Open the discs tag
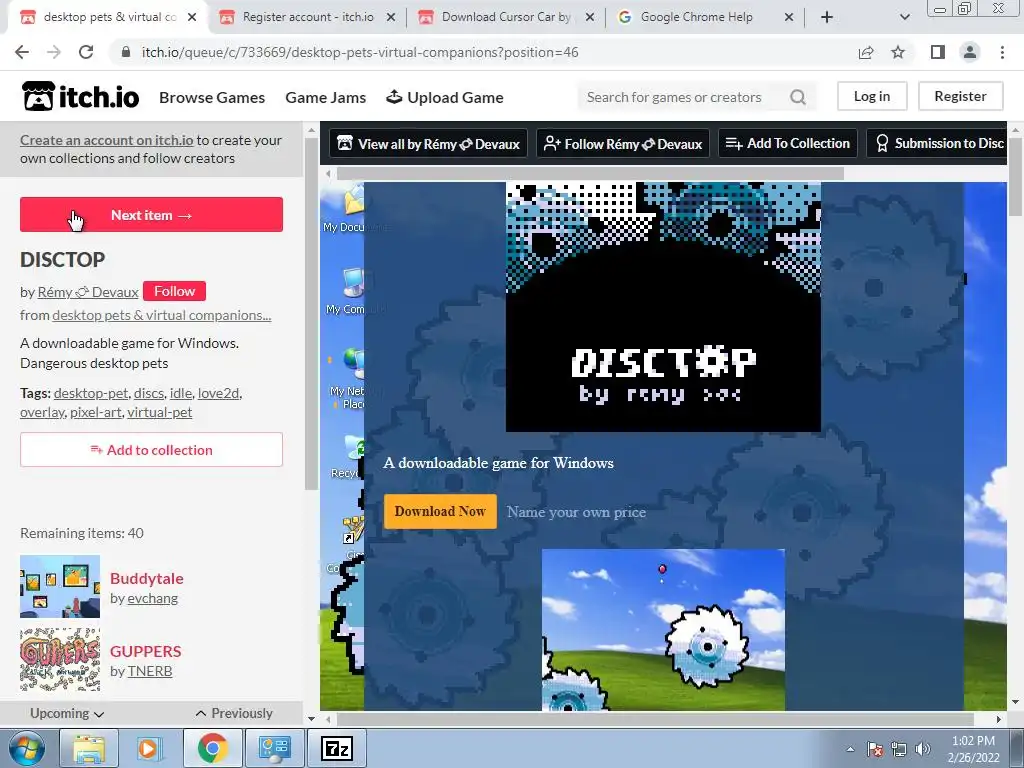The image size is (1024, 768). [148, 393]
